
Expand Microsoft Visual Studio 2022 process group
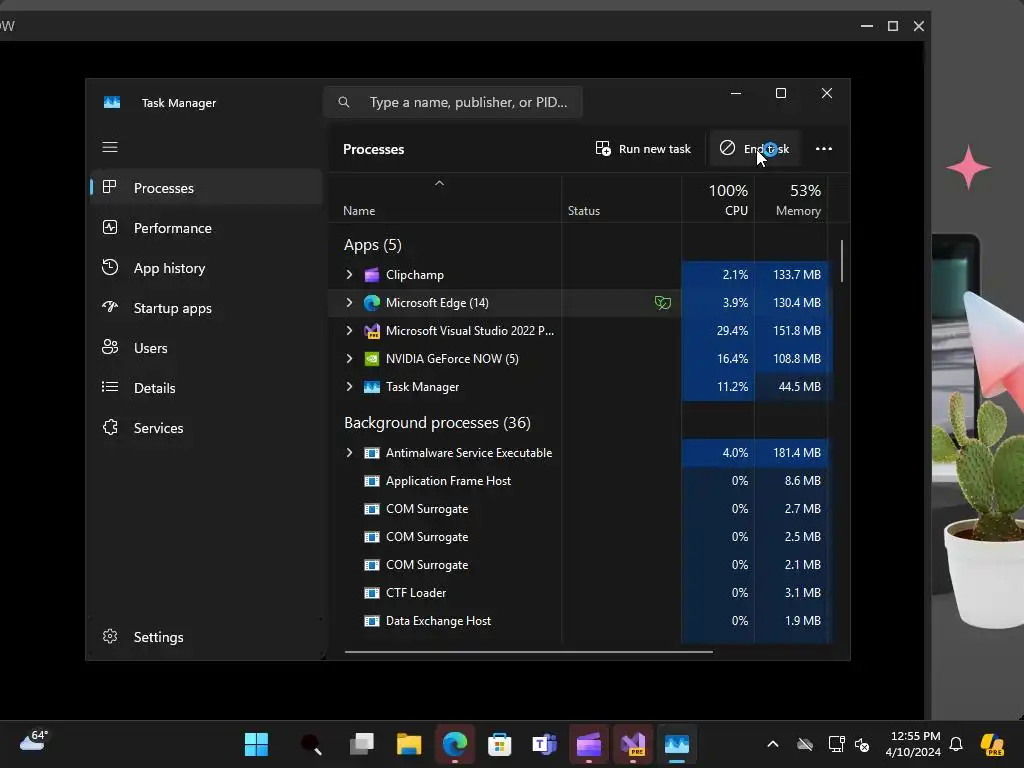pyautogui.click(x=349, y=330)
